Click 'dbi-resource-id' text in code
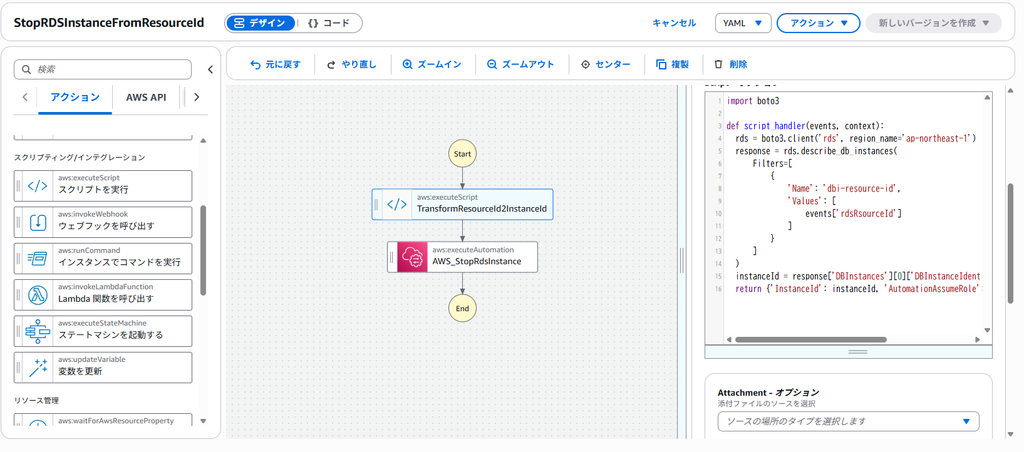The height and width of the screenshot is (452, 1024). (x=861, y=188)
